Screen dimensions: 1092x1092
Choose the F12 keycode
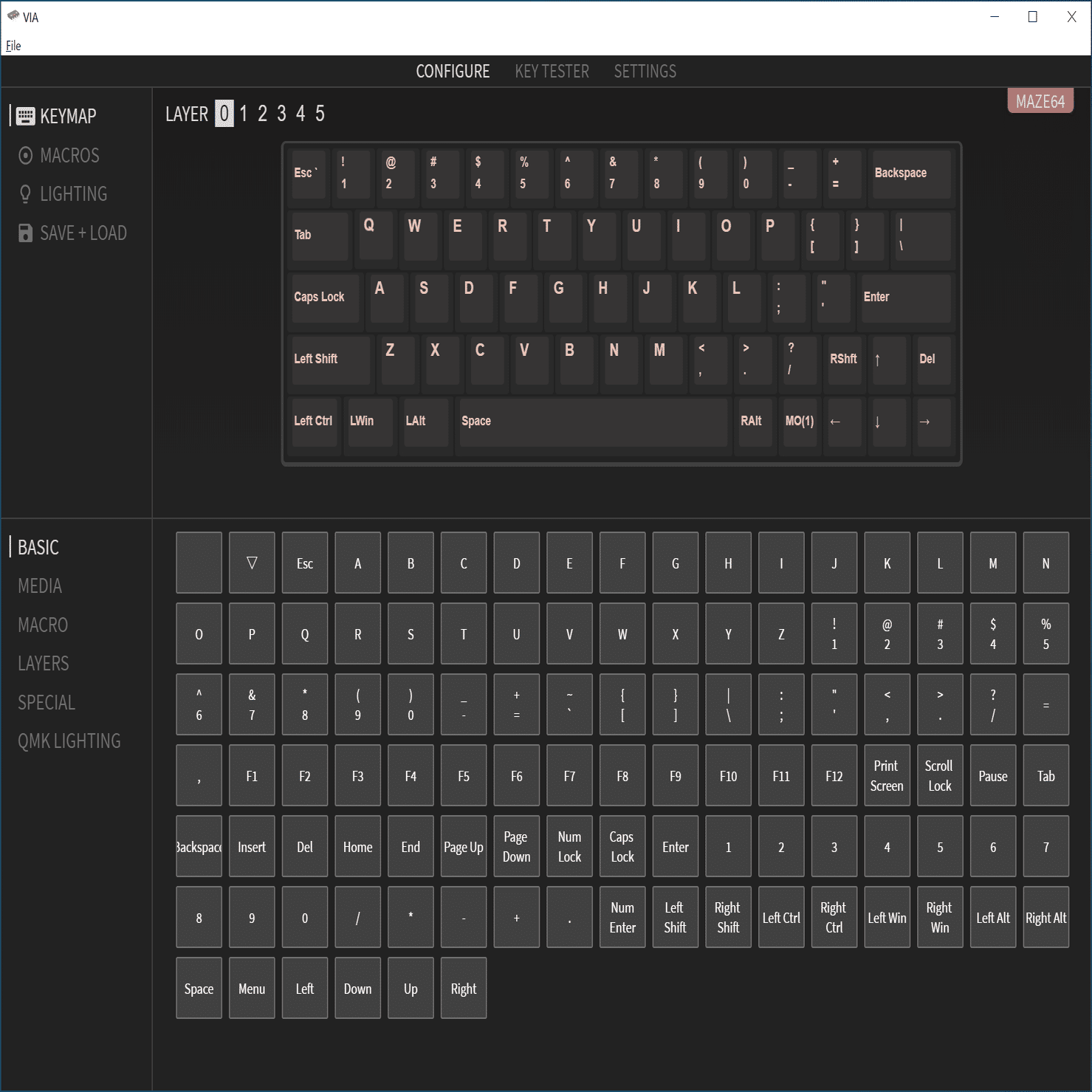click(834, 775)
